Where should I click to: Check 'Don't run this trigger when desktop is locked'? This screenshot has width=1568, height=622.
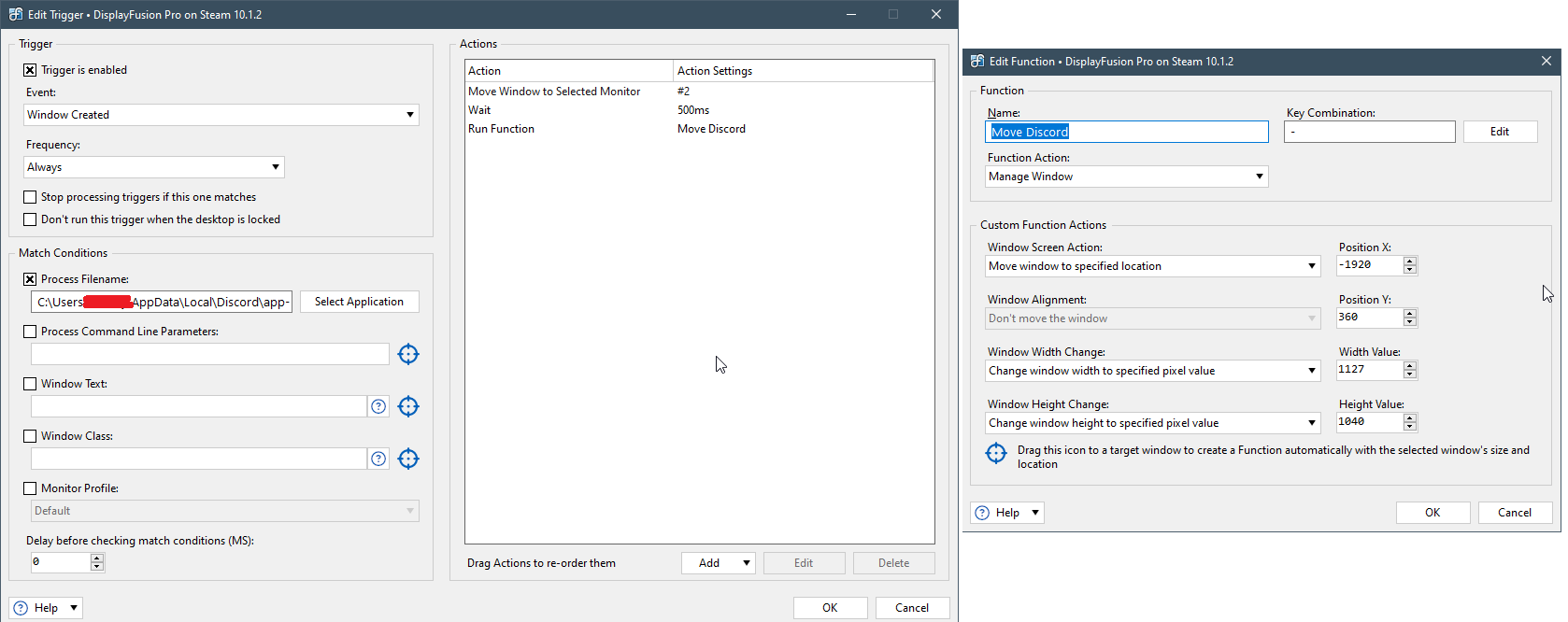30,219
